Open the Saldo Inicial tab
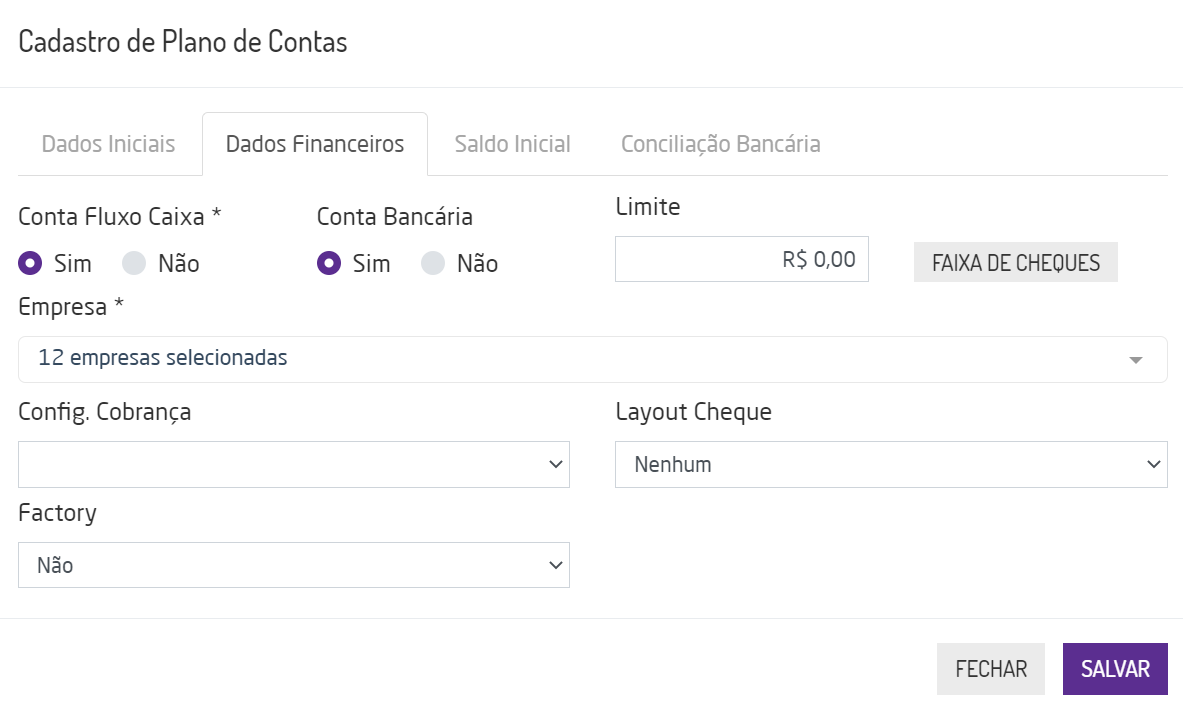Viewport: 1183px width, 711px height. click(512, 144)
